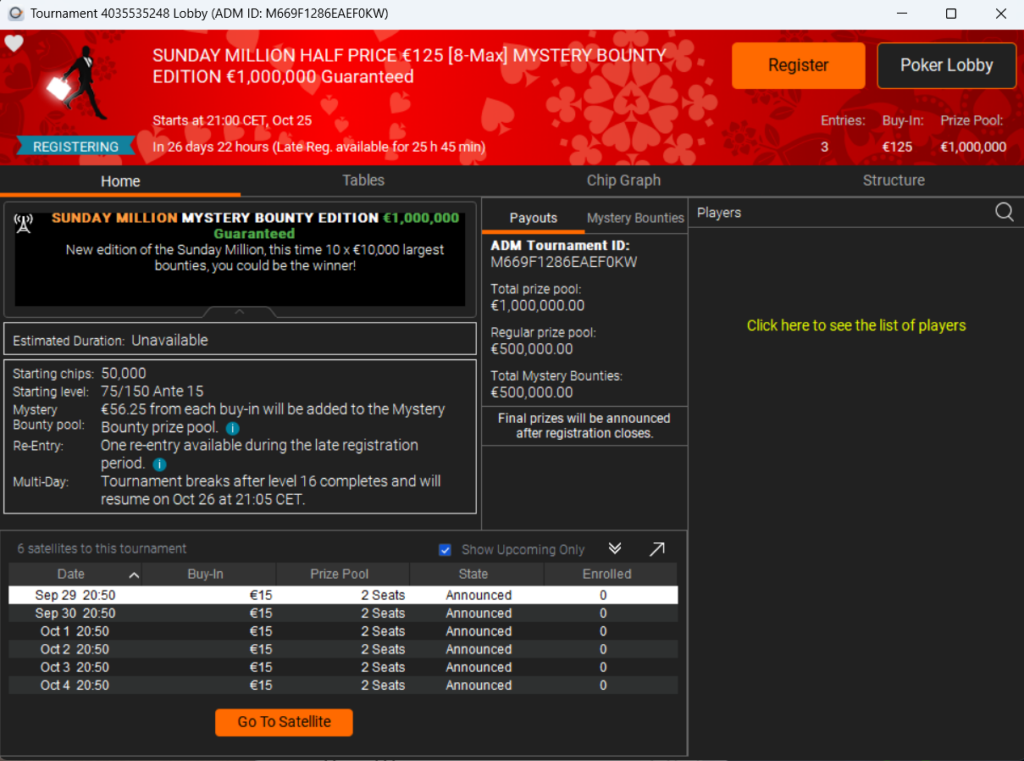Switch to the Home tab

[120, 181]
